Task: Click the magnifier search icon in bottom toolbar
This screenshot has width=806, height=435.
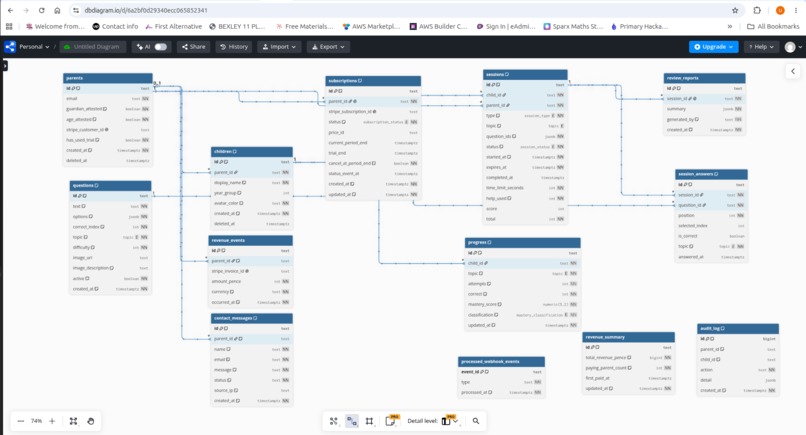Action: pyautogui.click(x=476, y=421)
